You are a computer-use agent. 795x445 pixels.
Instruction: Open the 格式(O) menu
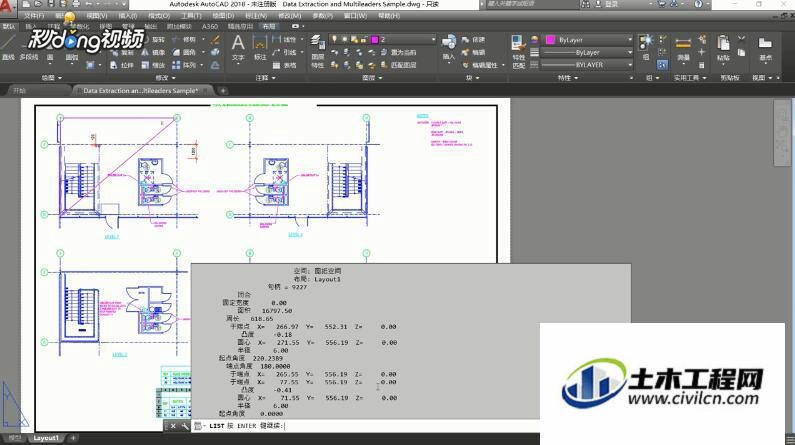158,16
